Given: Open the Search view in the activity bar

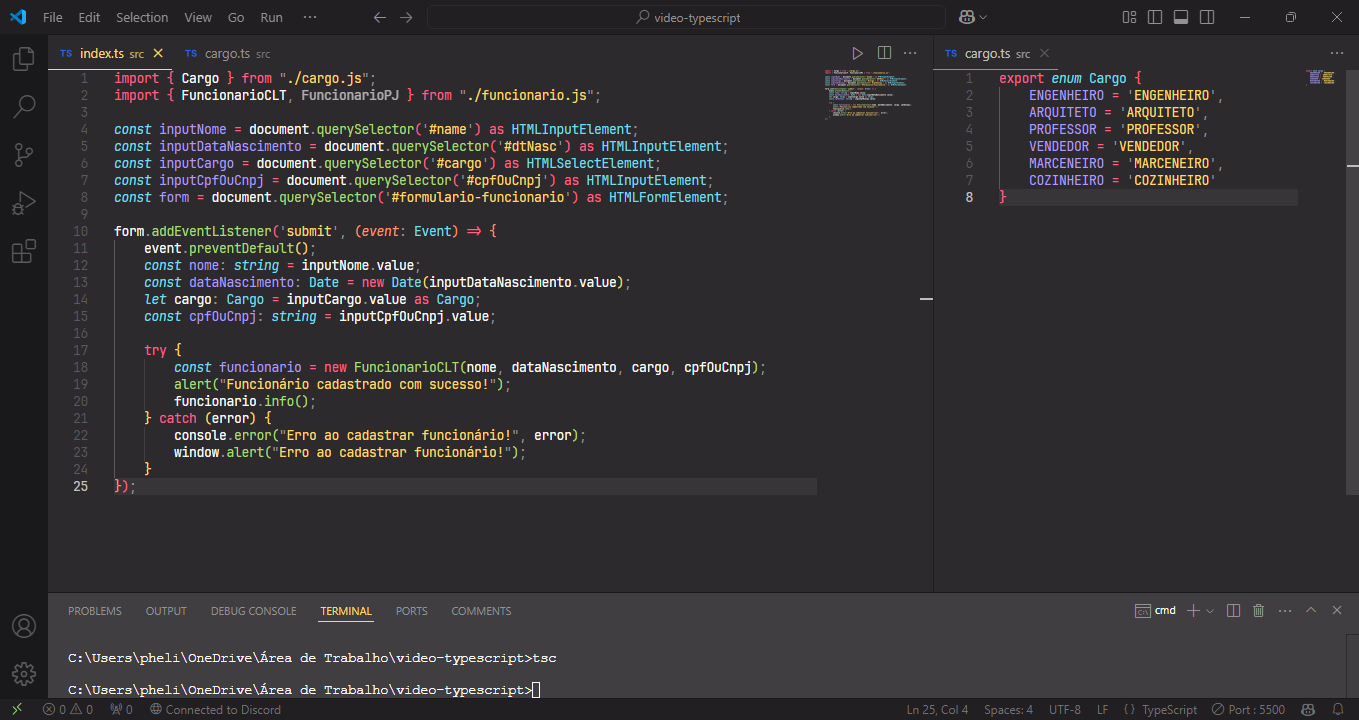Looking at the screenshot, I should [x=23, y=106].
